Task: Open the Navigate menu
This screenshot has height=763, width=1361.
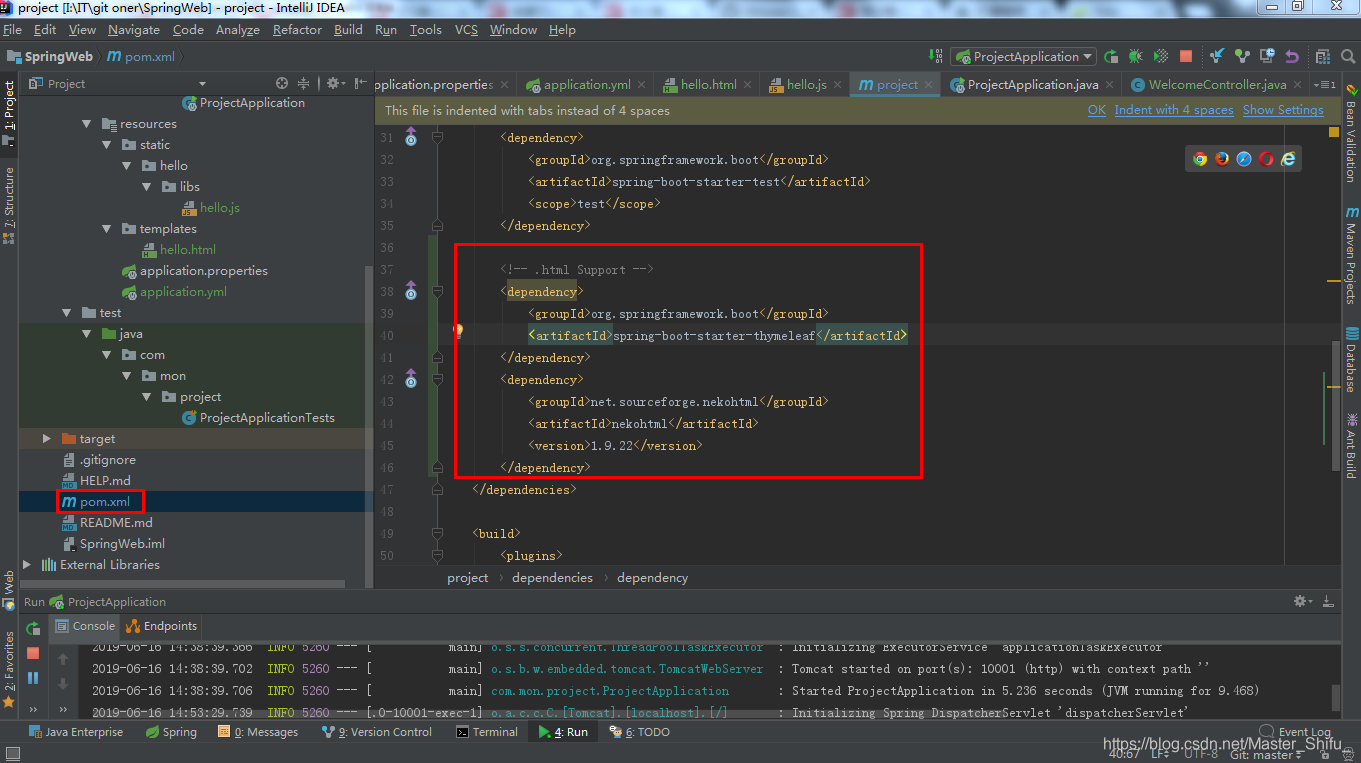Action: click(134, 29)
